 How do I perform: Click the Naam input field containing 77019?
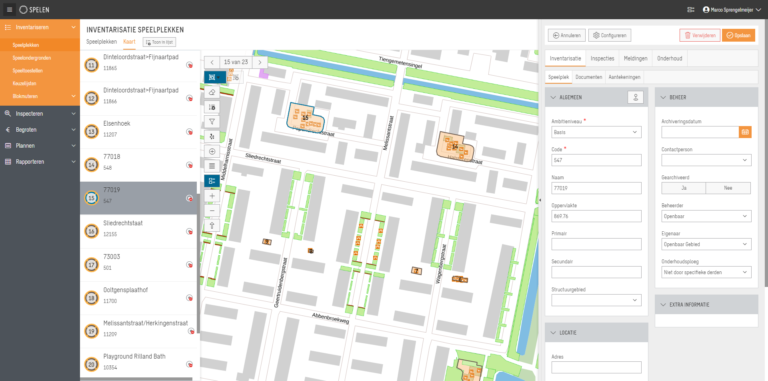[x=596, y=188]
